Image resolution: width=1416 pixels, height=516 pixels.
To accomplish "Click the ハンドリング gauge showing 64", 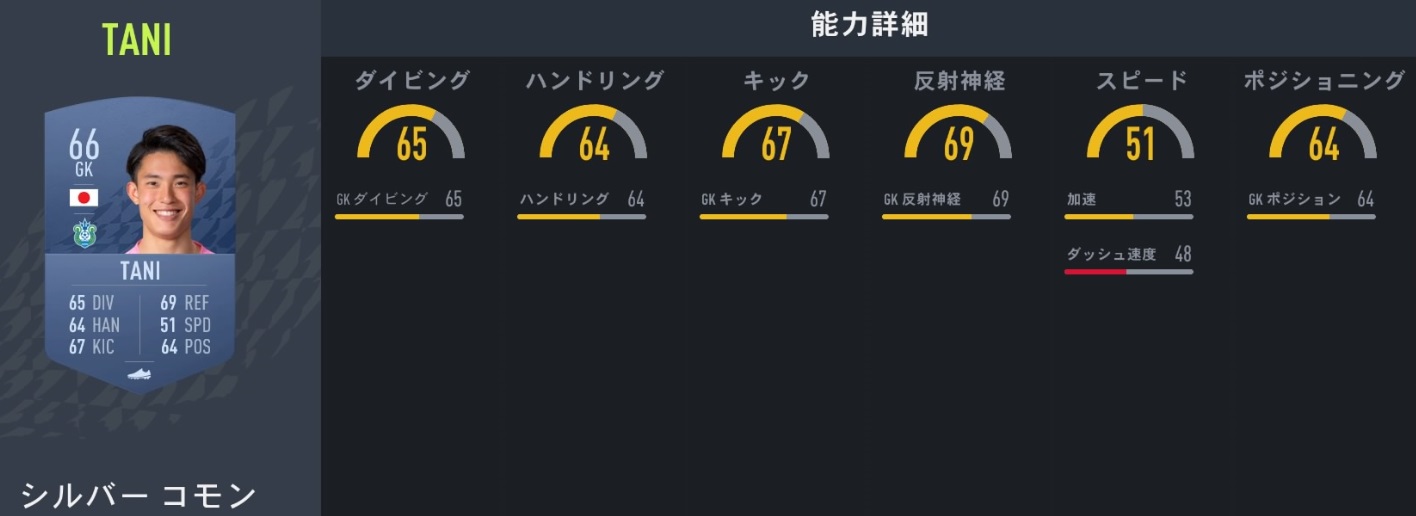I will (594, 135).
